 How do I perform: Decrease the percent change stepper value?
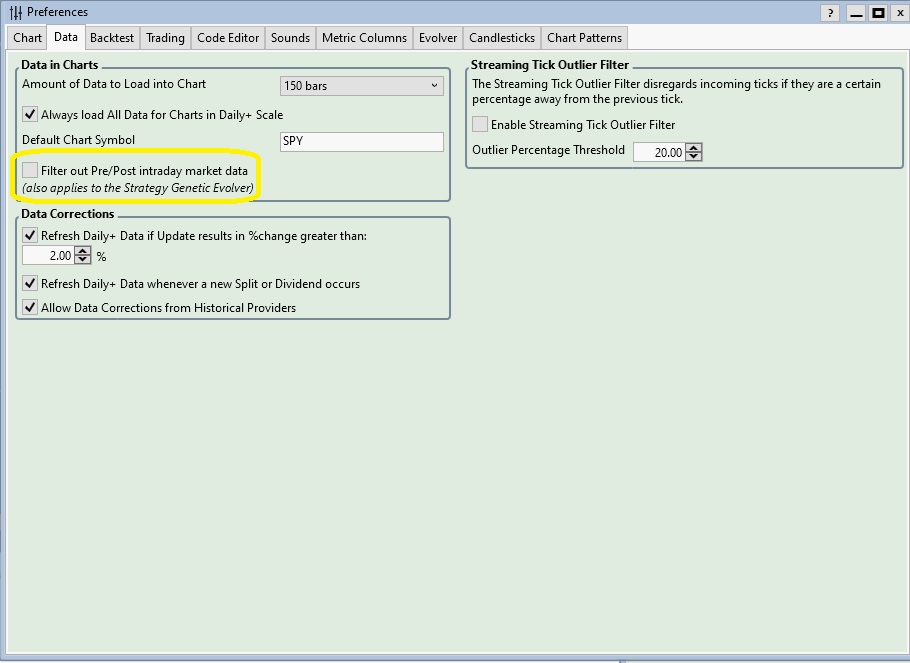tap(83, 260)
